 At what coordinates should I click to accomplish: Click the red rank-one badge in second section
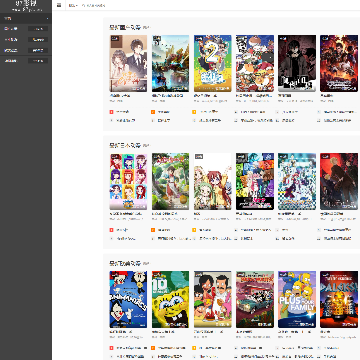pos(111,230)
